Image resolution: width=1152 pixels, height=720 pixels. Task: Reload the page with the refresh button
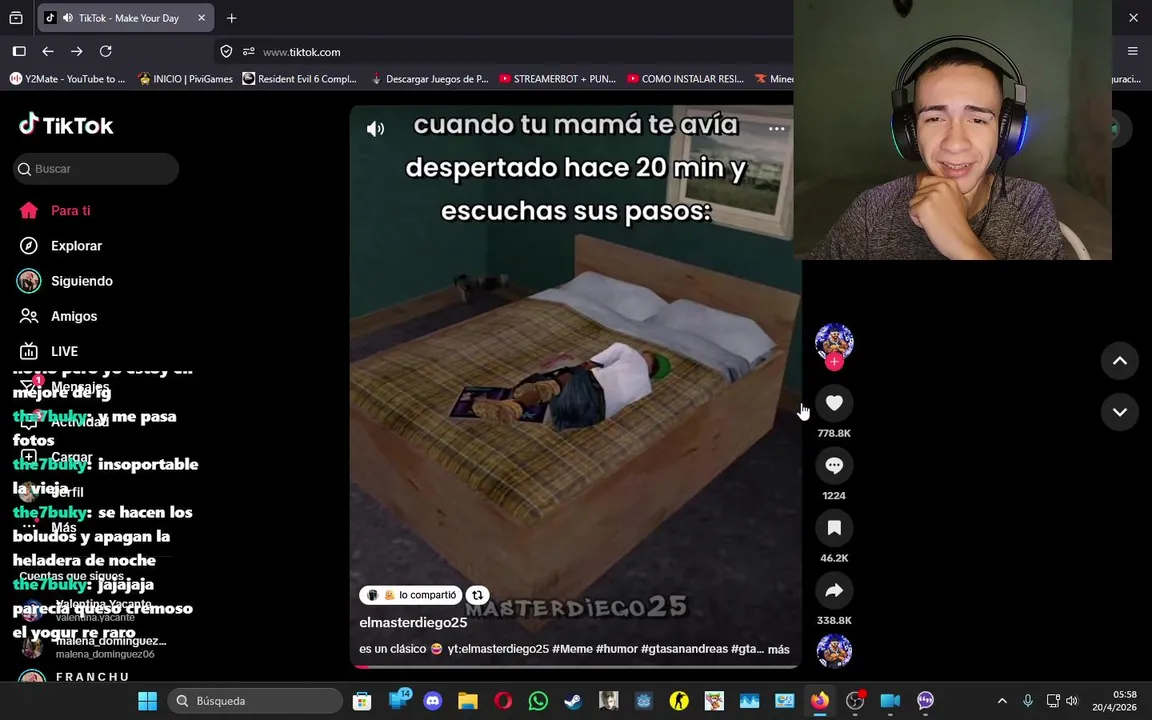[x=106, y=51]
